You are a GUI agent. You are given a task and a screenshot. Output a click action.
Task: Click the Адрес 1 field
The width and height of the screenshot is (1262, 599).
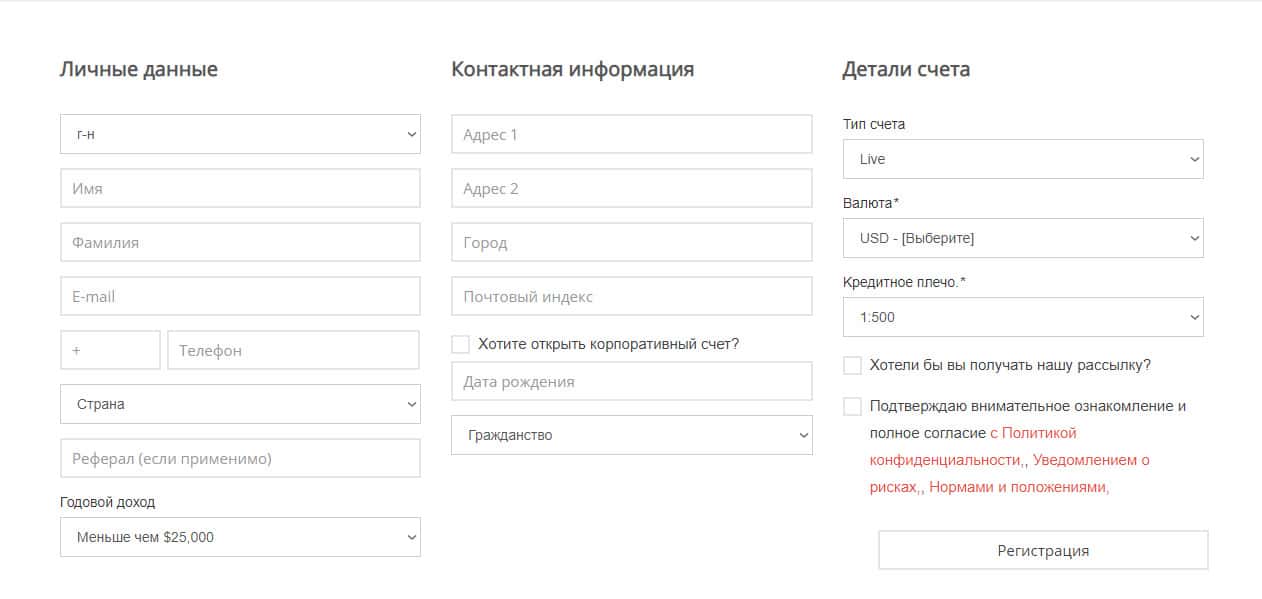point(631,134)
